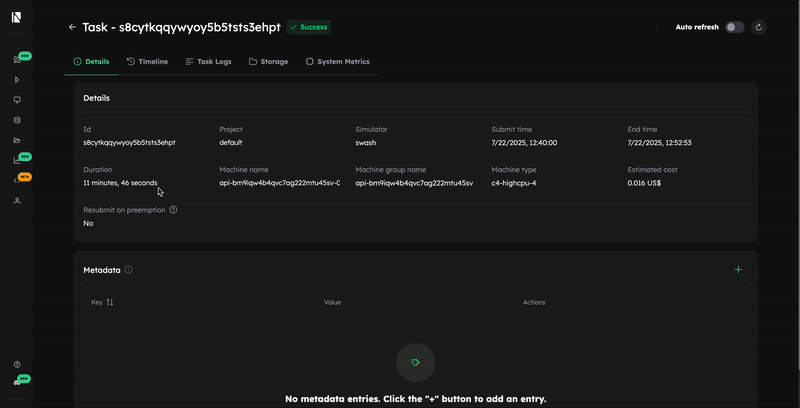Viewport: 800px width, 408px height.
Task: Add metadata entry with plus button
Action: [738, 270]
